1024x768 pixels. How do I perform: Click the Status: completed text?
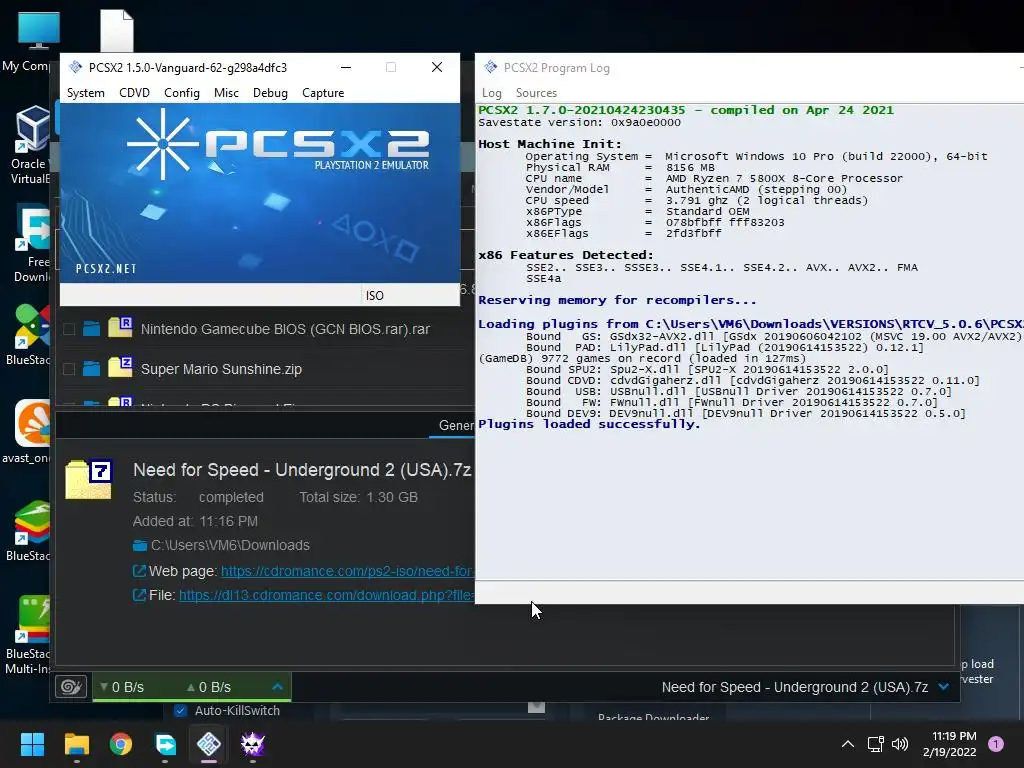[199, 498]
